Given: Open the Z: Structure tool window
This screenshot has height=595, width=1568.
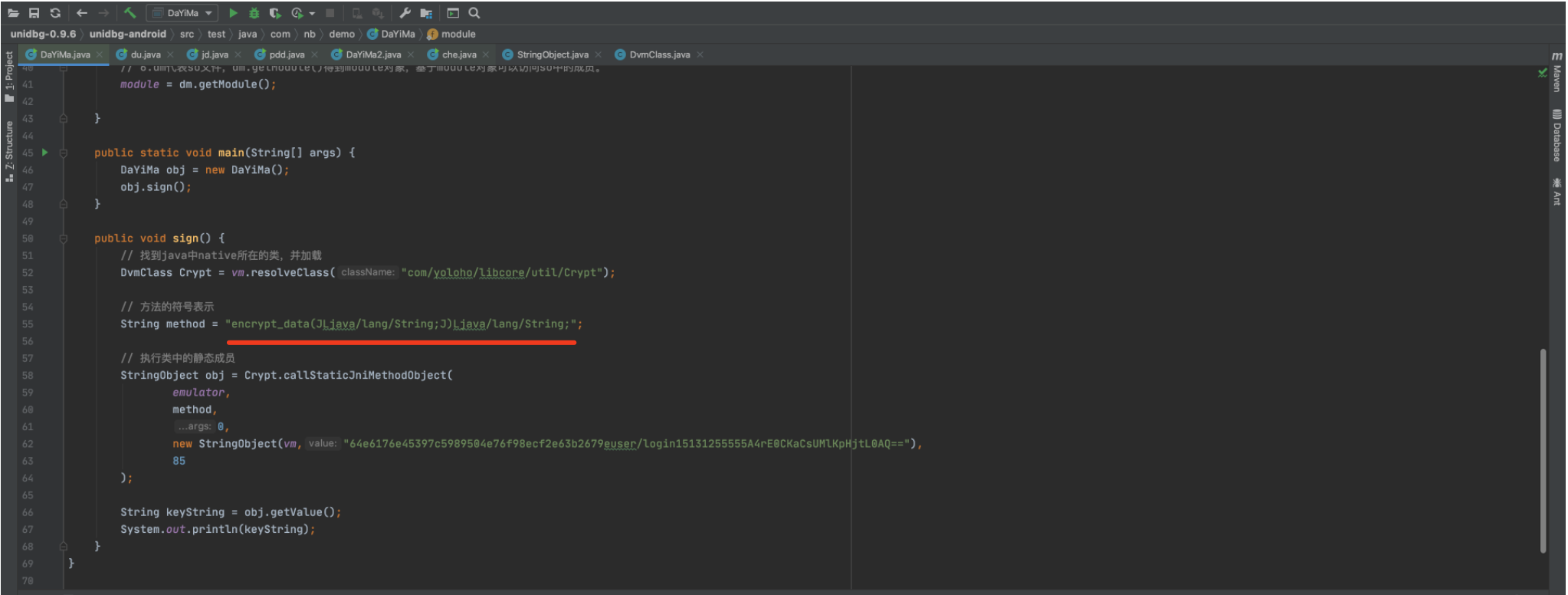Looking at the screenshot, I should tap(9, 150).
